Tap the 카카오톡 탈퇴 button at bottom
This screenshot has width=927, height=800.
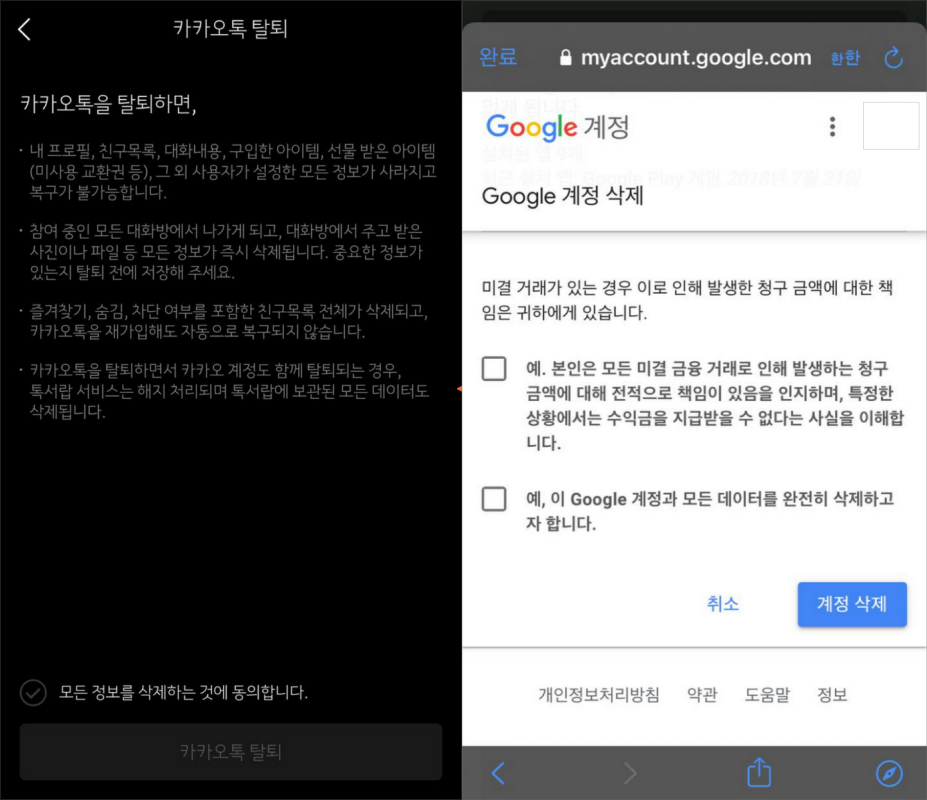231,752
